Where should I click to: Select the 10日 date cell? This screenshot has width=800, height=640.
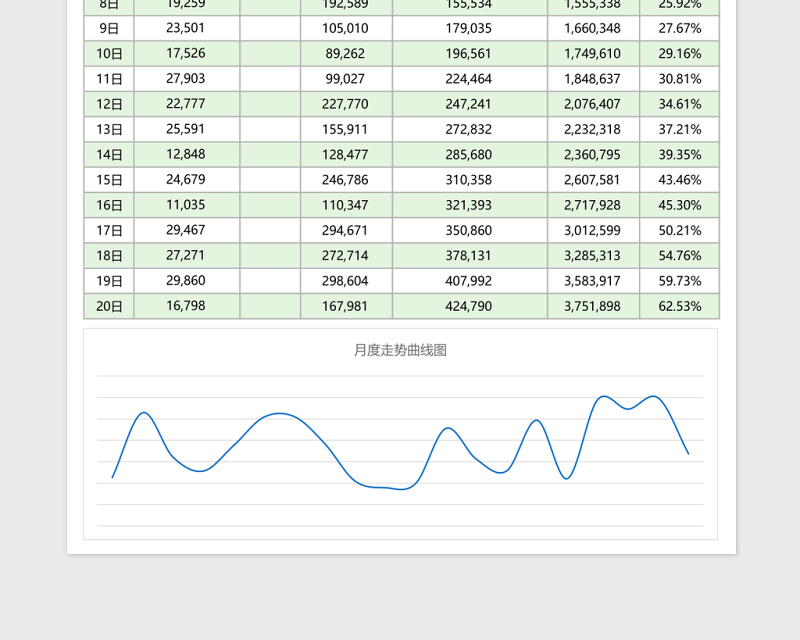[x=109, y=54]
